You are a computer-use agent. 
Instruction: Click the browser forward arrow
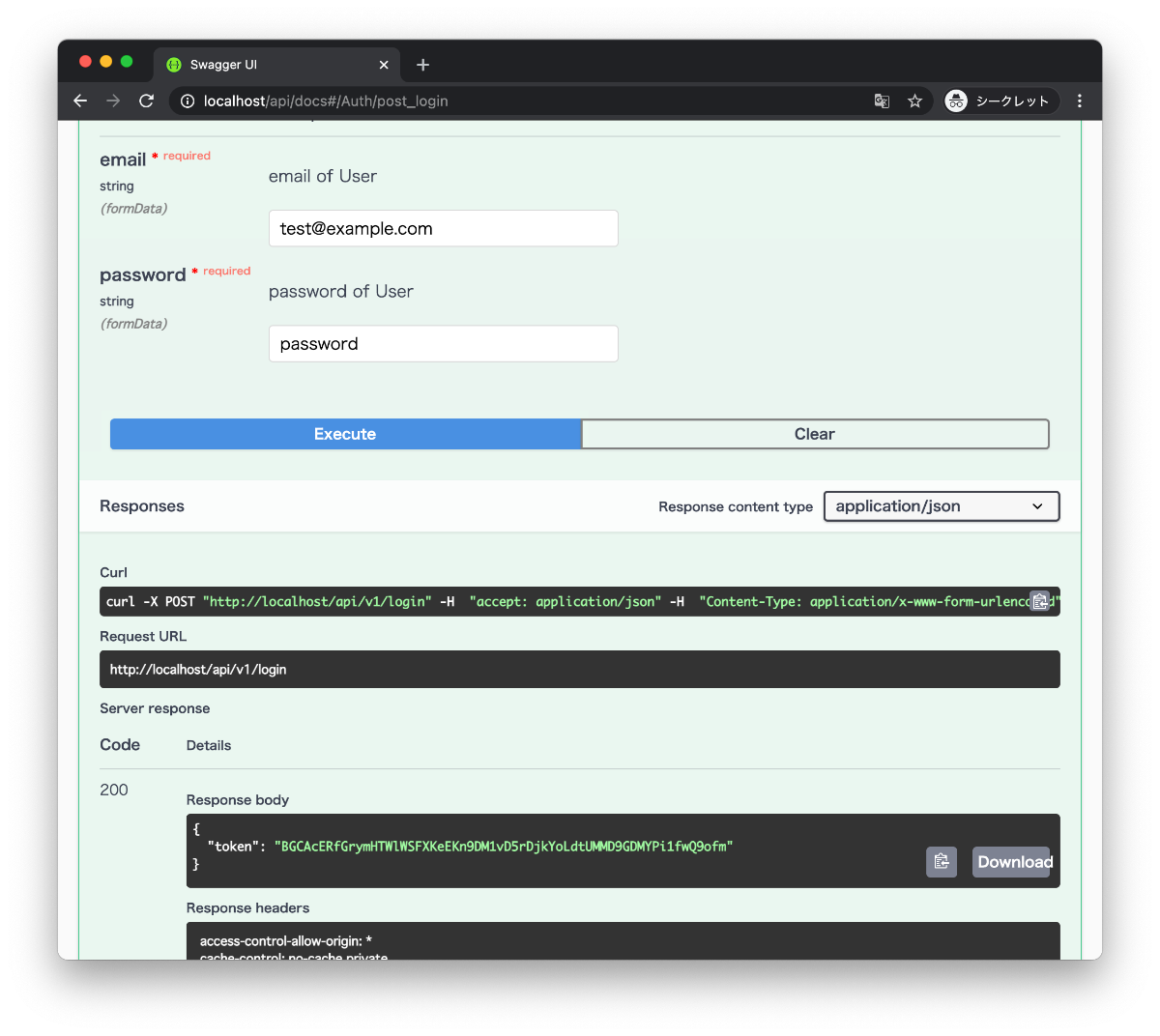tap(113, 101)
